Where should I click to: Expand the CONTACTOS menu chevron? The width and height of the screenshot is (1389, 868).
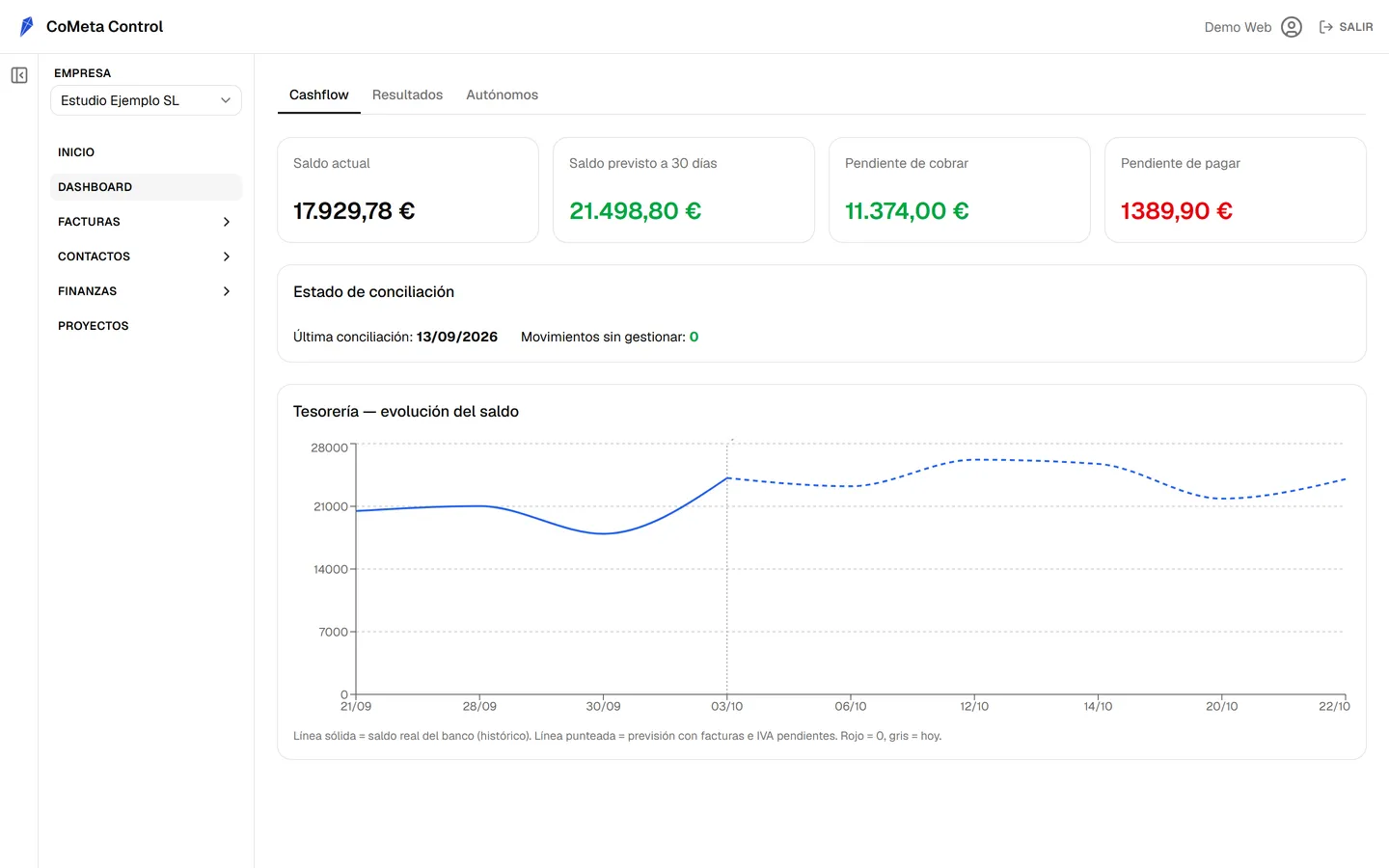pos(227,257)
